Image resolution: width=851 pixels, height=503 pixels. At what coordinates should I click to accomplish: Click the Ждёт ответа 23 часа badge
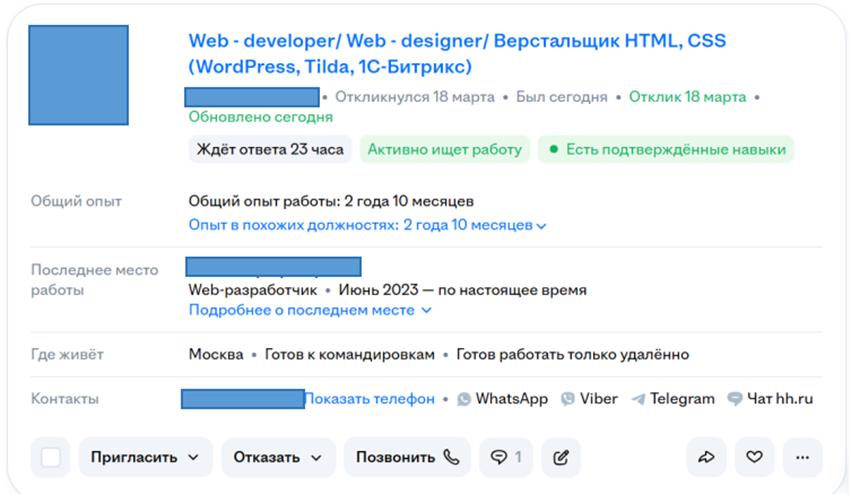(x=270, y=149)
